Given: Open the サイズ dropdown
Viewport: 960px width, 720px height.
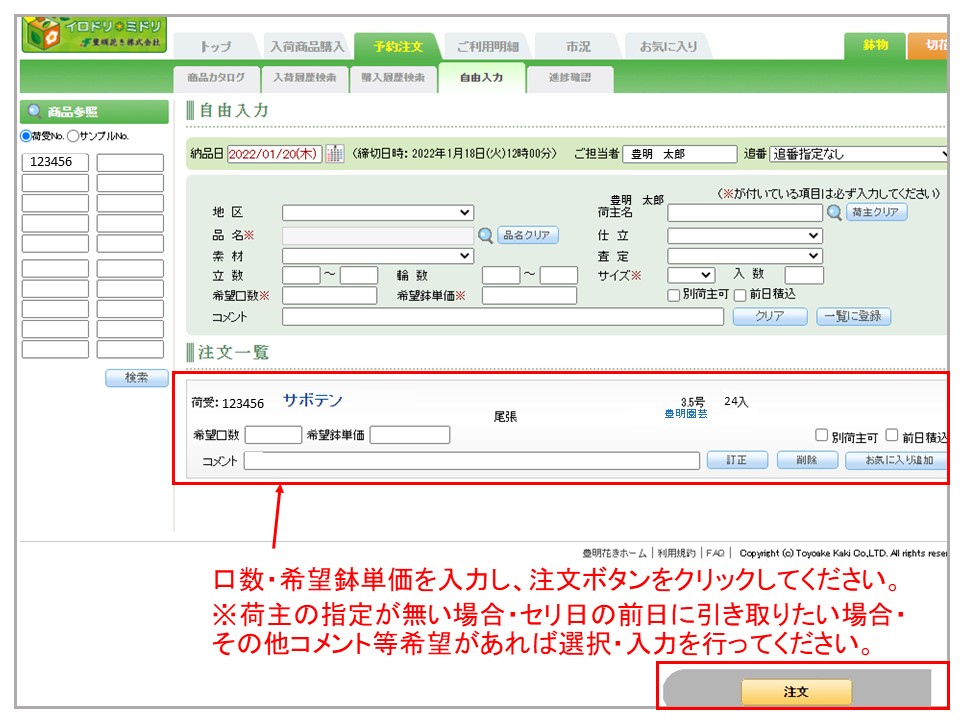Looking at the screenshot, I should [x=691, y=275].
